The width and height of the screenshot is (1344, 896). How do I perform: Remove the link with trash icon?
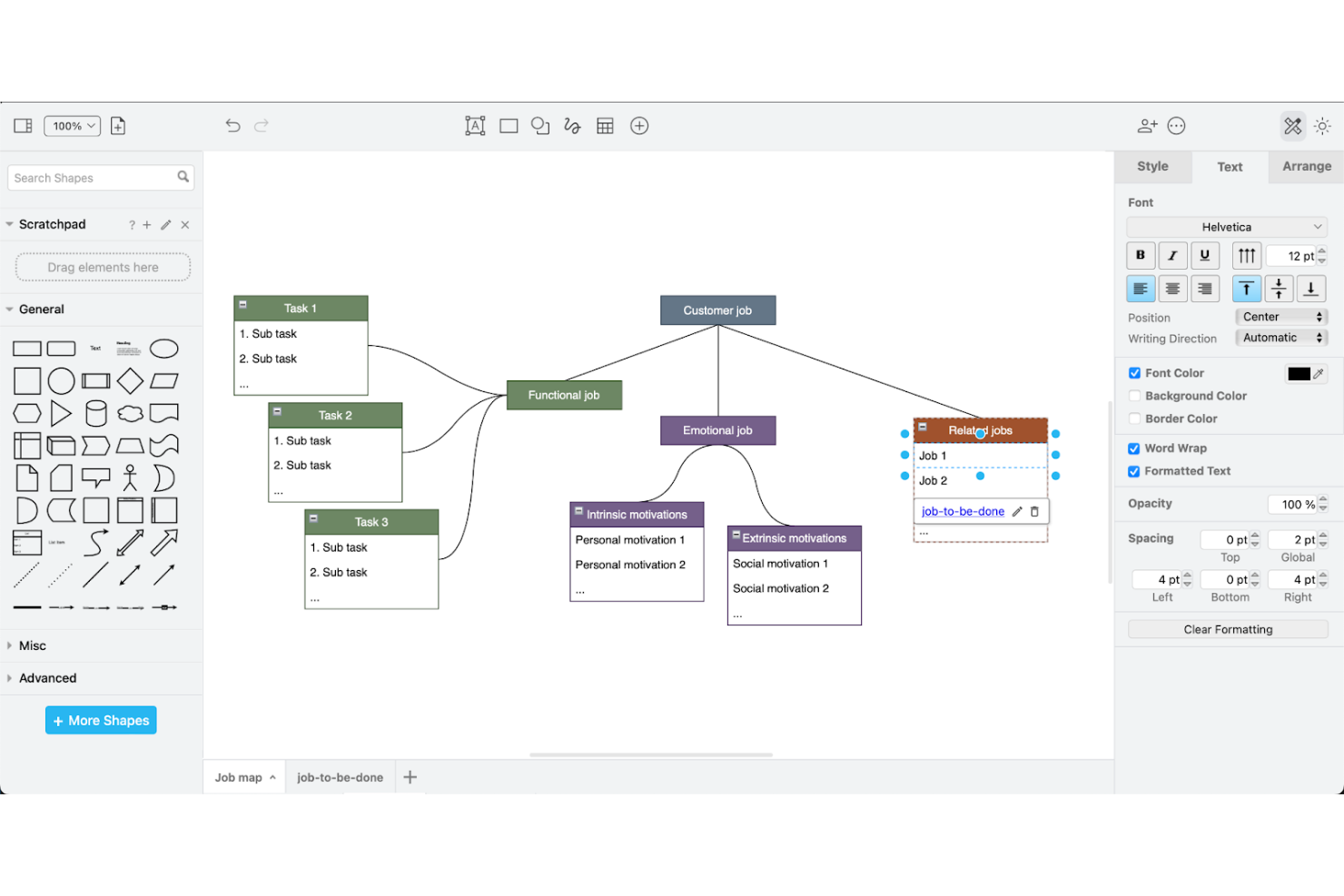[1034, 511]
